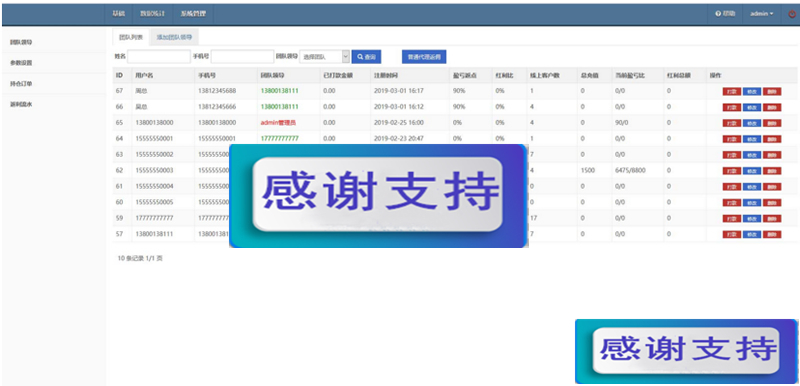
Task: Open the help question-mark item
Action: point(725,14)
